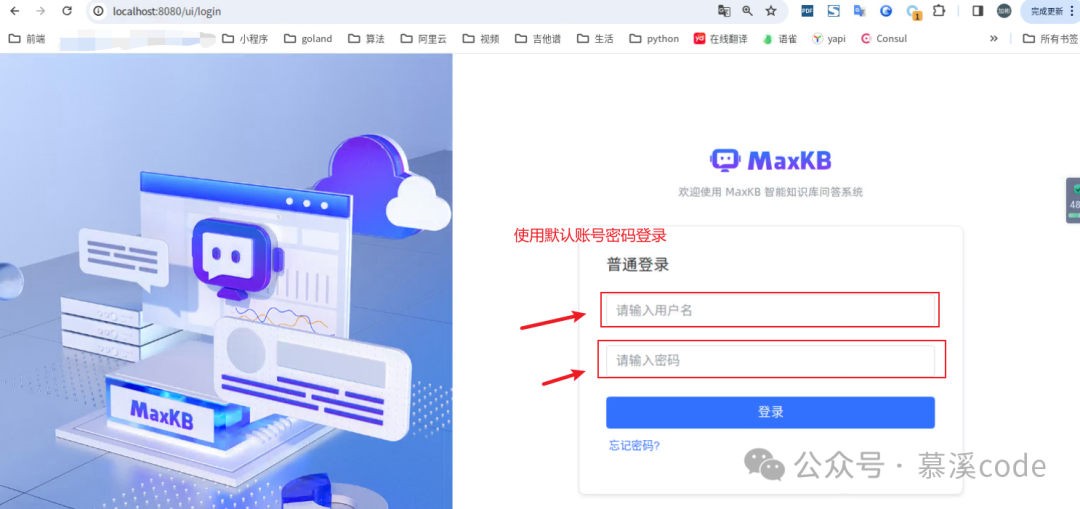Open the python bookmark folder
The width and height of the screenshot is (1080, 509).
pos(654,39)
